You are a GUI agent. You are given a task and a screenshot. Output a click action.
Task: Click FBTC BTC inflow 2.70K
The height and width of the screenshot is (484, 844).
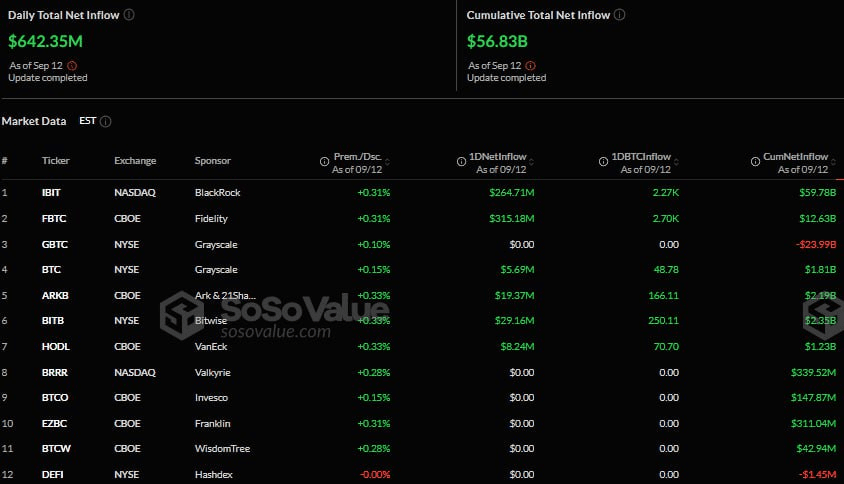pos(665,219)
